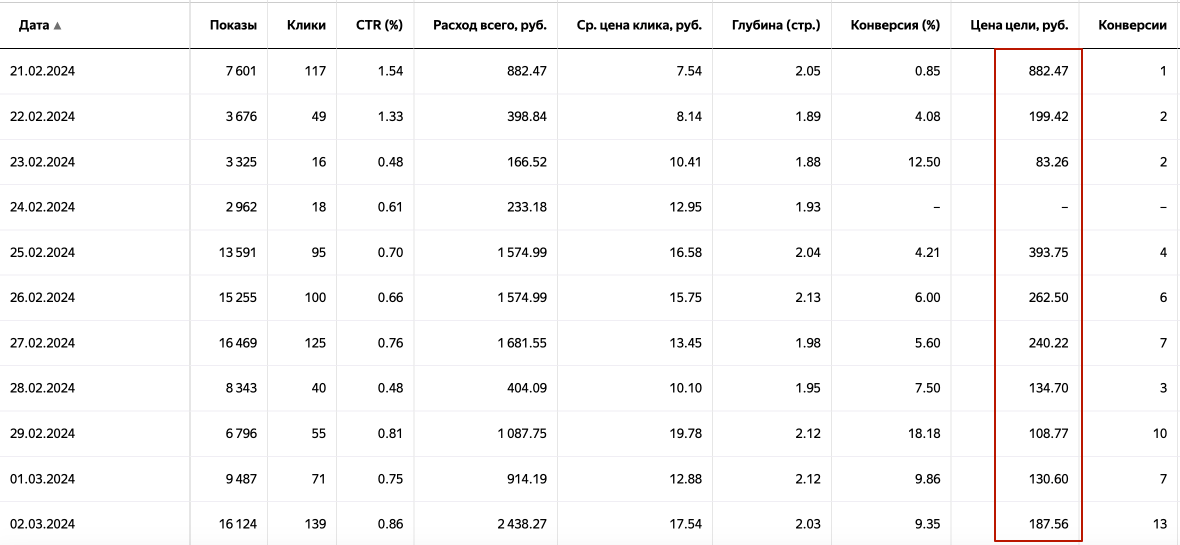Click the 24.02.2024 date cell
The height and width of the screenshot is (545, 1180).
point(42,207)
